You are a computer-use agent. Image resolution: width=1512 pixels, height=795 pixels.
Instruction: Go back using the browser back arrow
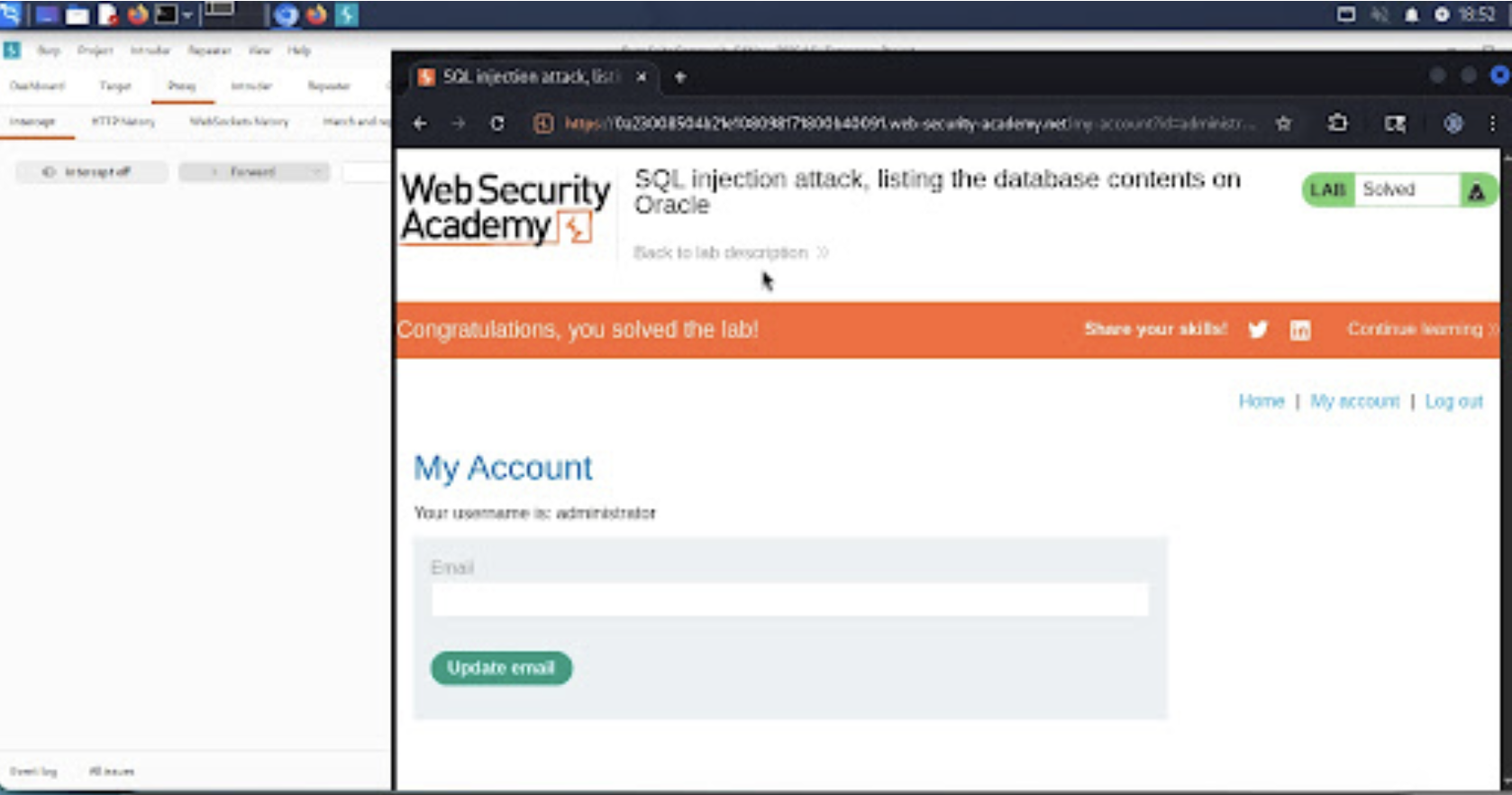point(420,123)
